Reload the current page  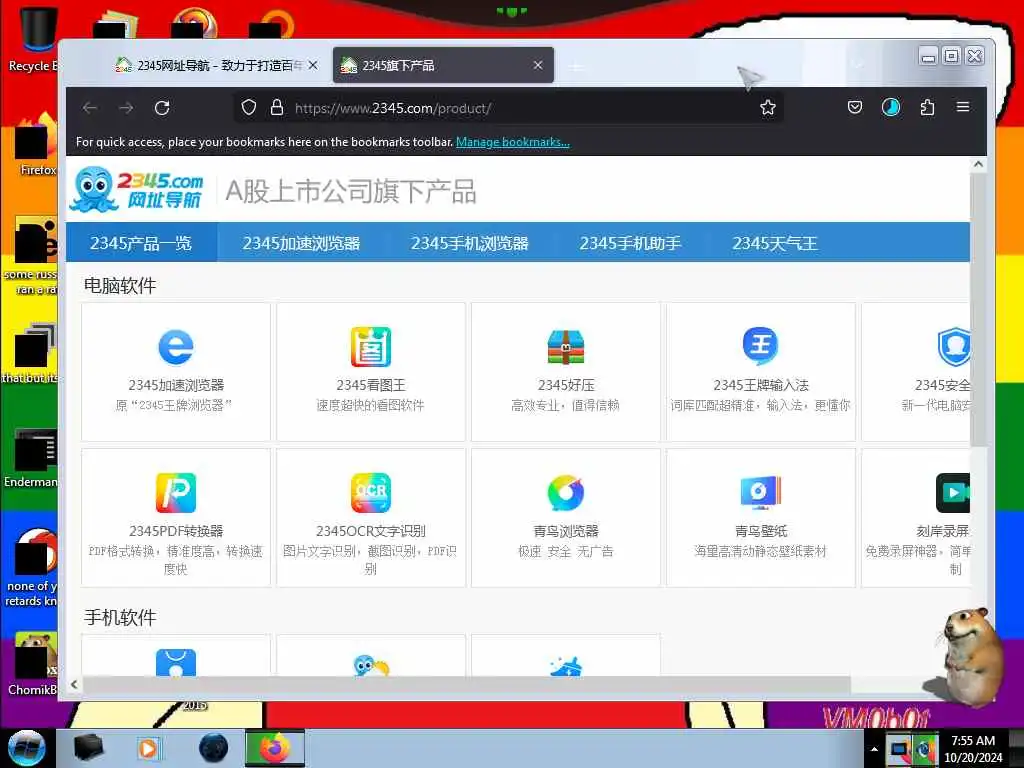[162, 108]
